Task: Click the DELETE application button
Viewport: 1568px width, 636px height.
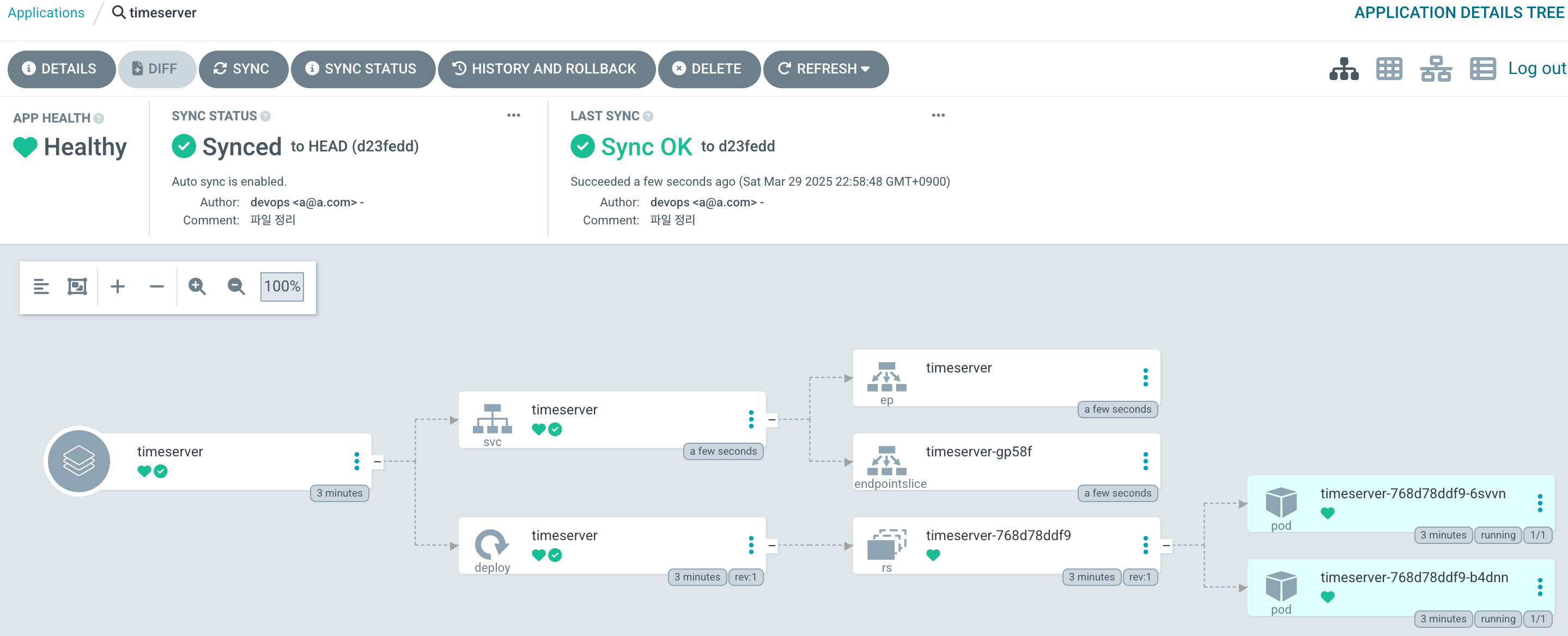Action: coord(708,69)
